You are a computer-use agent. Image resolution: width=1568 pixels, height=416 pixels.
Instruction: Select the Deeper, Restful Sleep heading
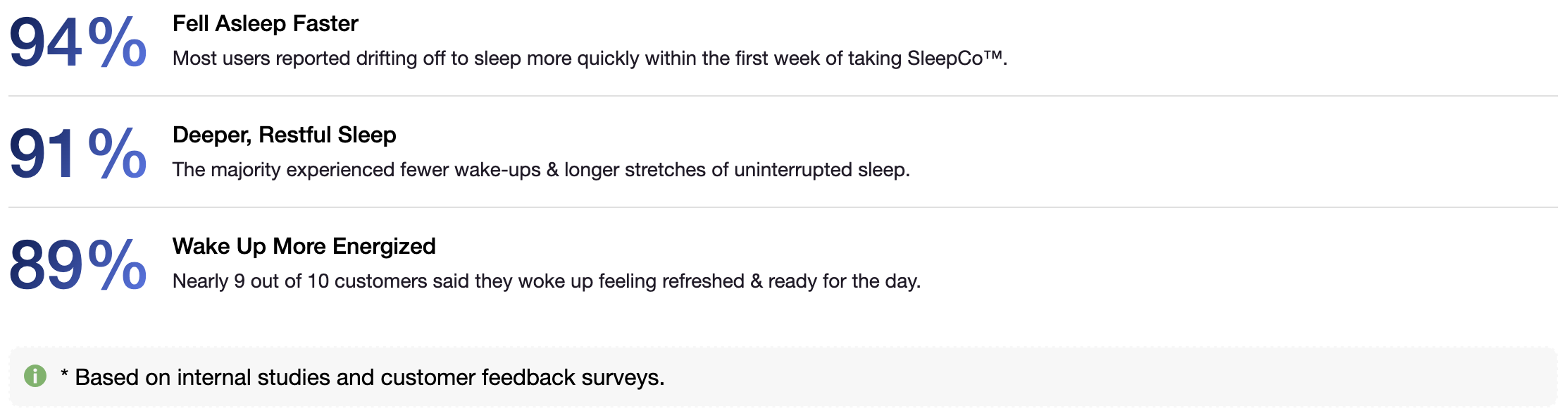[x=284, y=135]
